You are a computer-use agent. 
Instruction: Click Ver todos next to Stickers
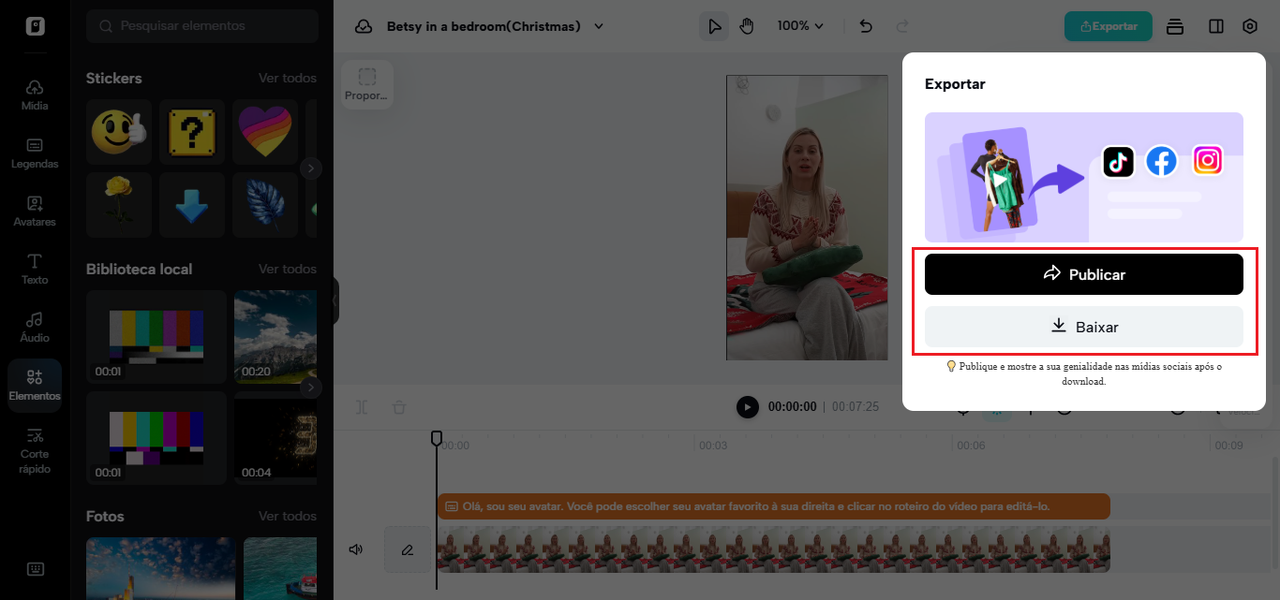(287, 78)
